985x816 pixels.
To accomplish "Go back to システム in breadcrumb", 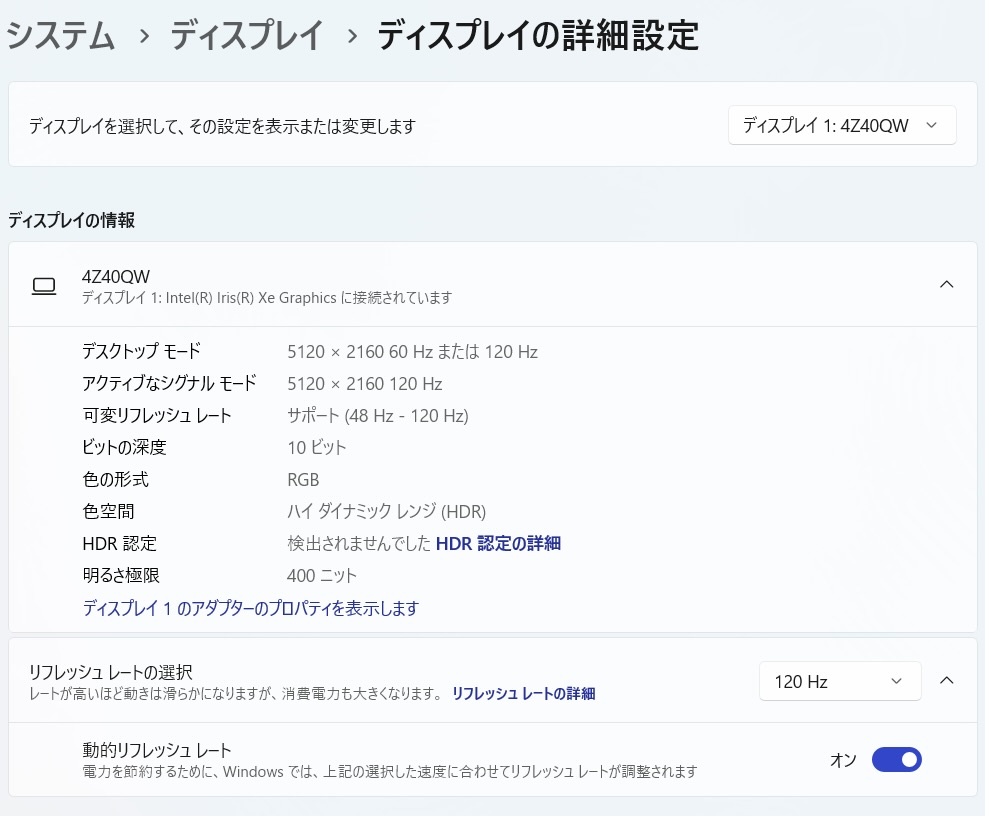I will 61,37.
